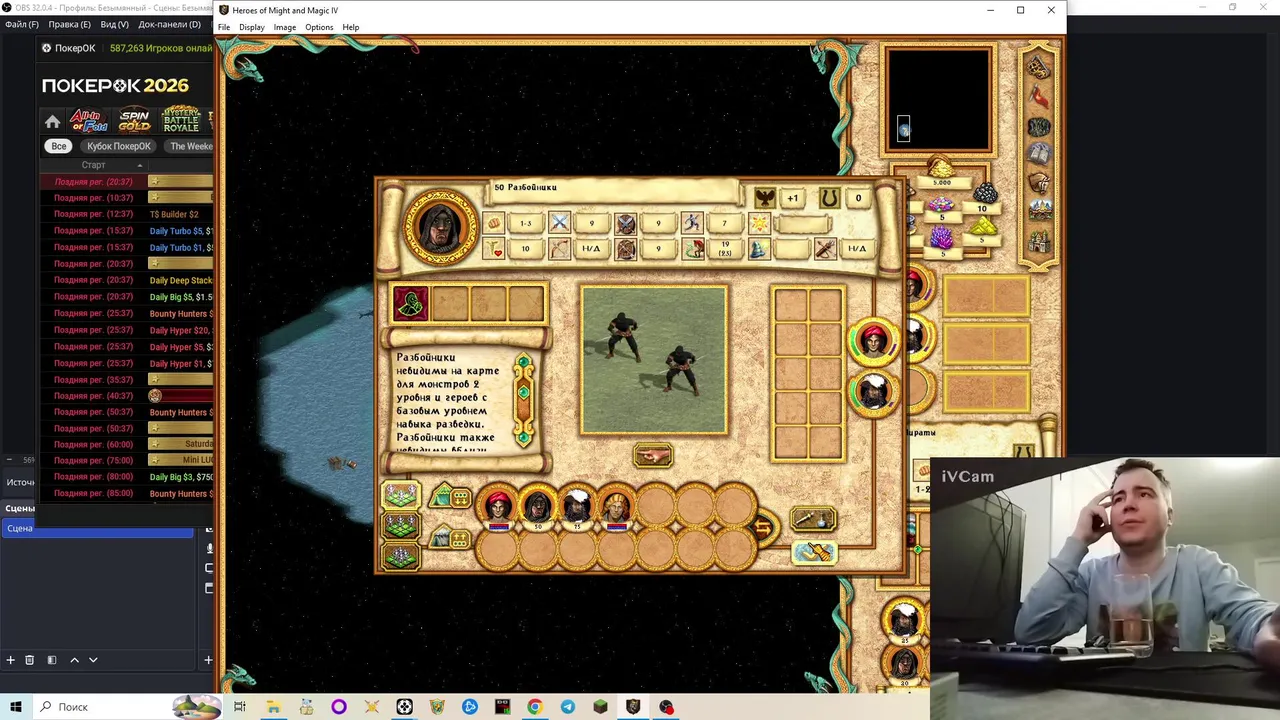
Task: Click the ore resource showing 10
Action: (984, 194)
